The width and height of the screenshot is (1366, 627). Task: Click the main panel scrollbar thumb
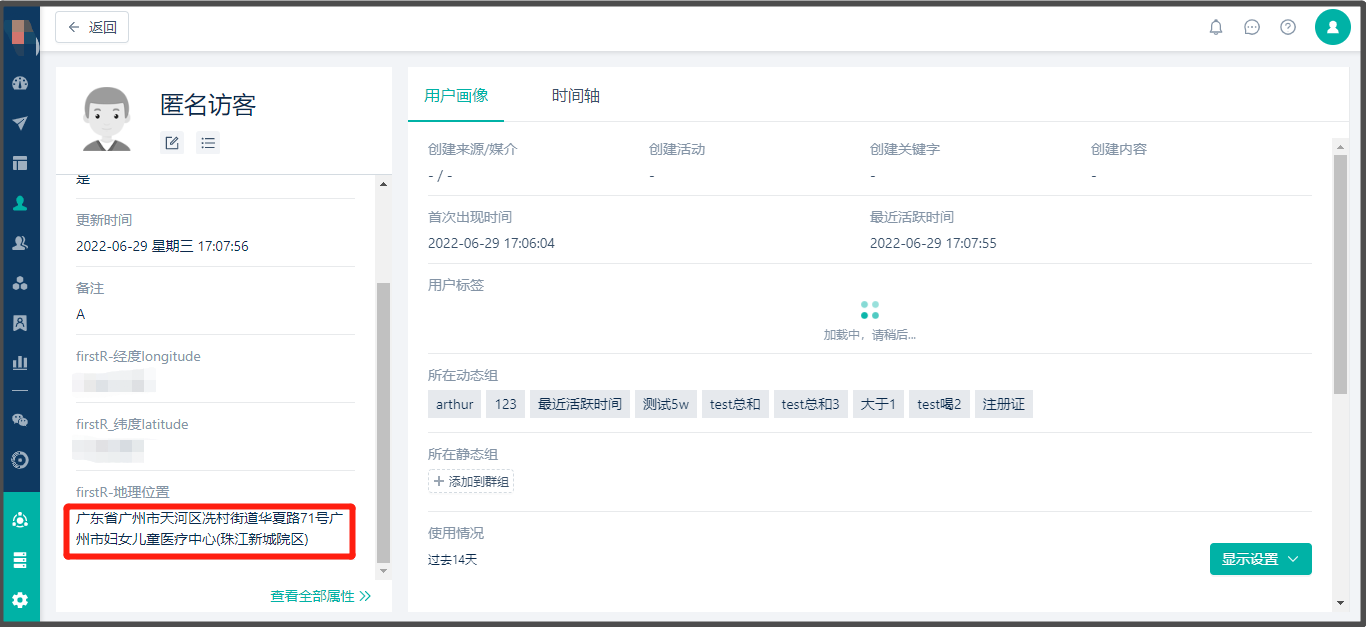1341,274
